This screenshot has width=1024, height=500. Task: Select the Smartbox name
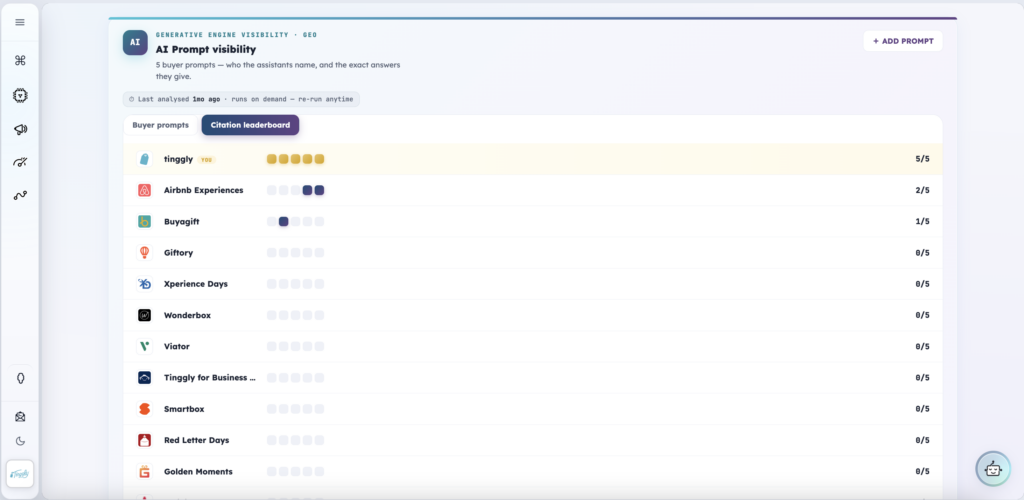pyautogui.click(x=184, y=409)
